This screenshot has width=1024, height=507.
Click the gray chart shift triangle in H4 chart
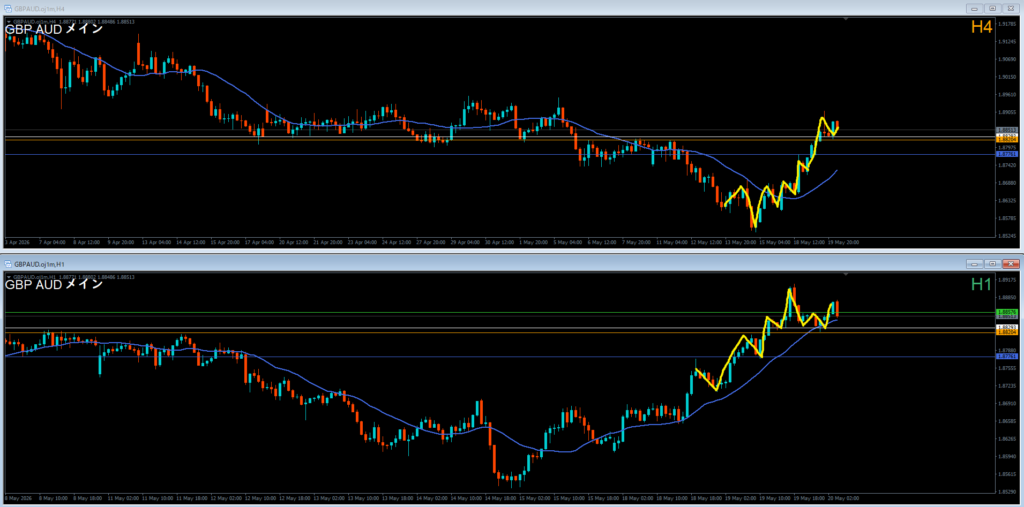point(847,20)
